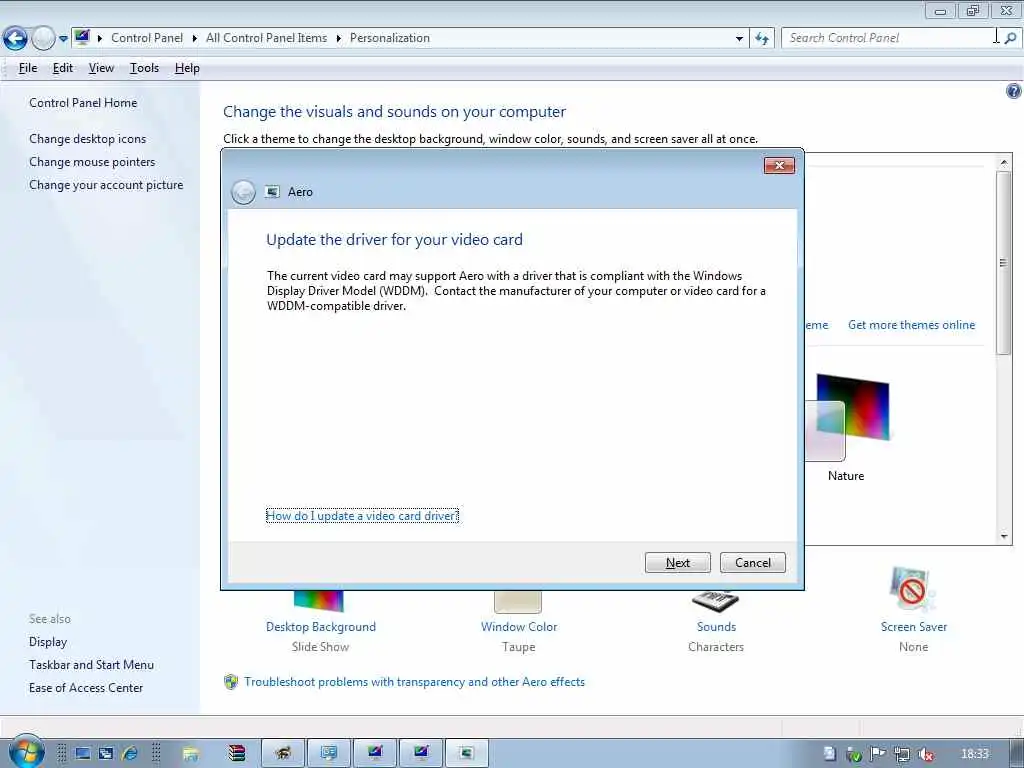Click the Aero dialog back arrow

click(x=243, y=192)
